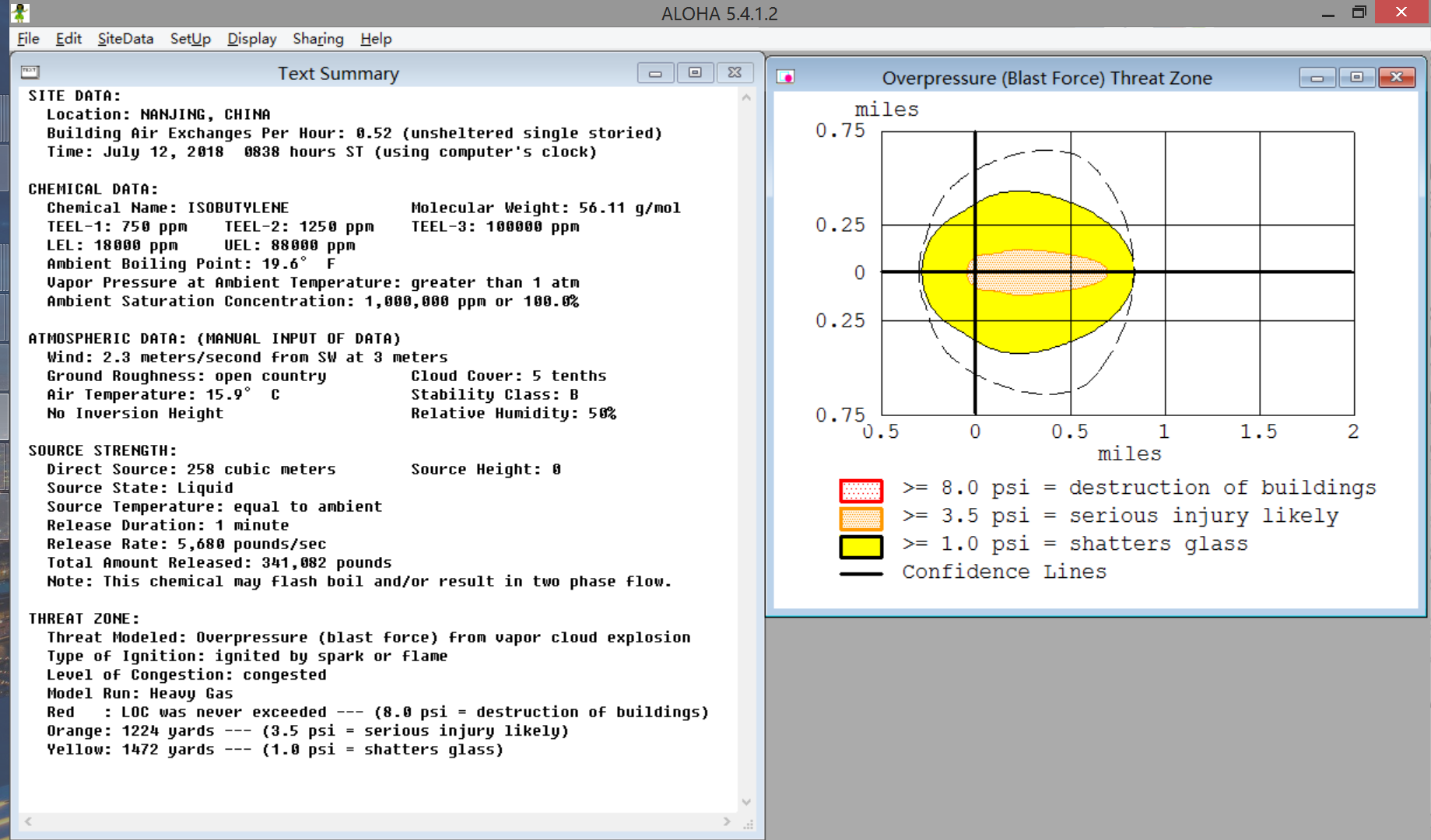Click 'No Inversion Height' text
The height and width of the screenshot is (840, 1431).
coord(135,413)
